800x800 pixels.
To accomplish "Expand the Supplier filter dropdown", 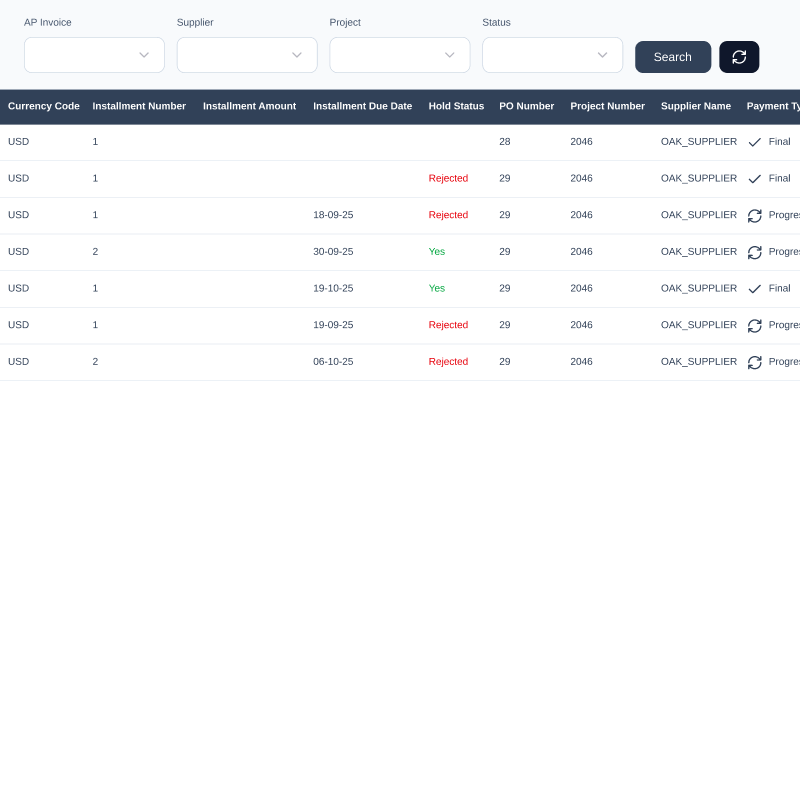I will pos(247,55).
